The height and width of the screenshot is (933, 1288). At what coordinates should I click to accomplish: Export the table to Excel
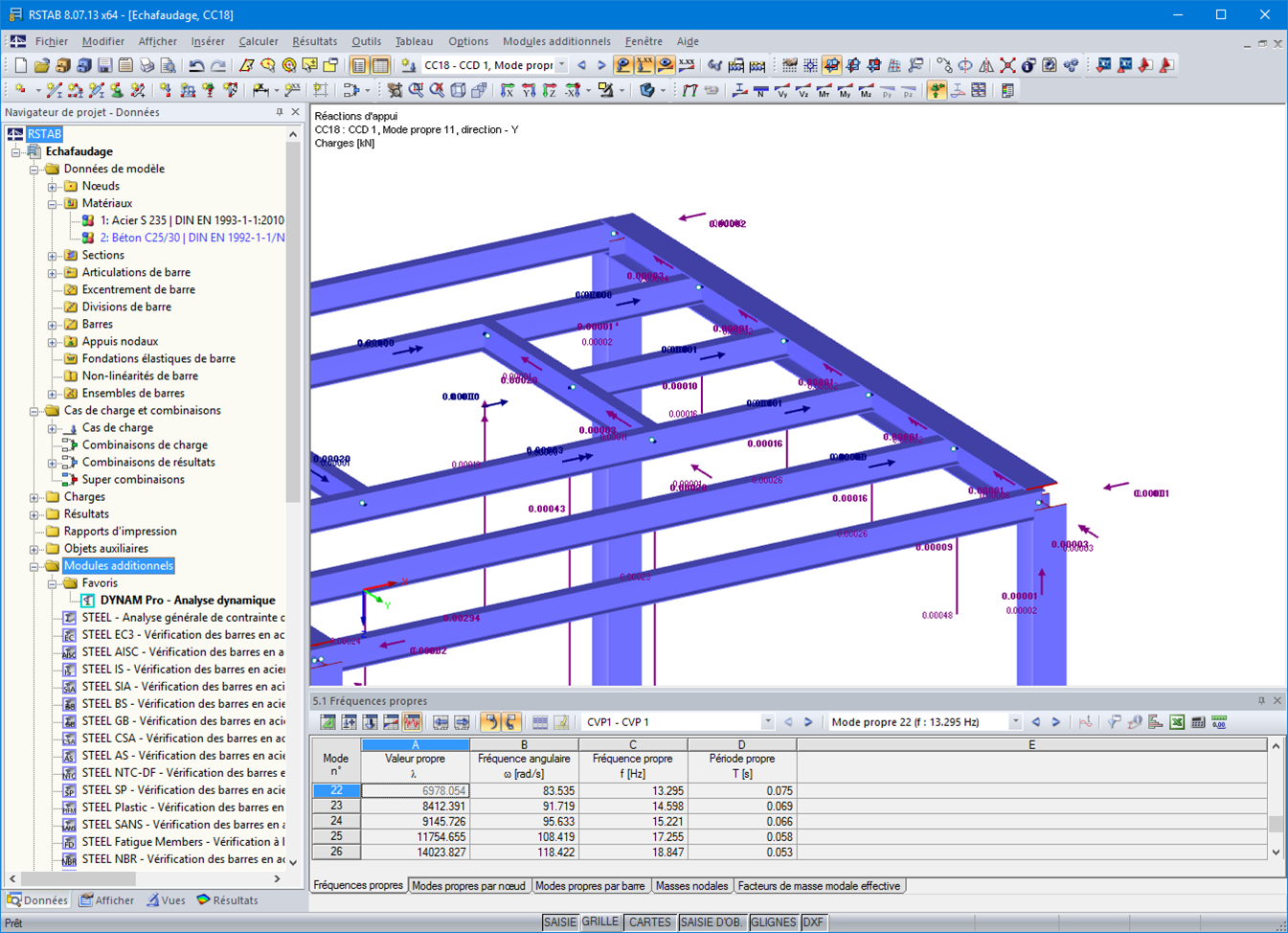pyautogui.click(x=1177, y=722)
